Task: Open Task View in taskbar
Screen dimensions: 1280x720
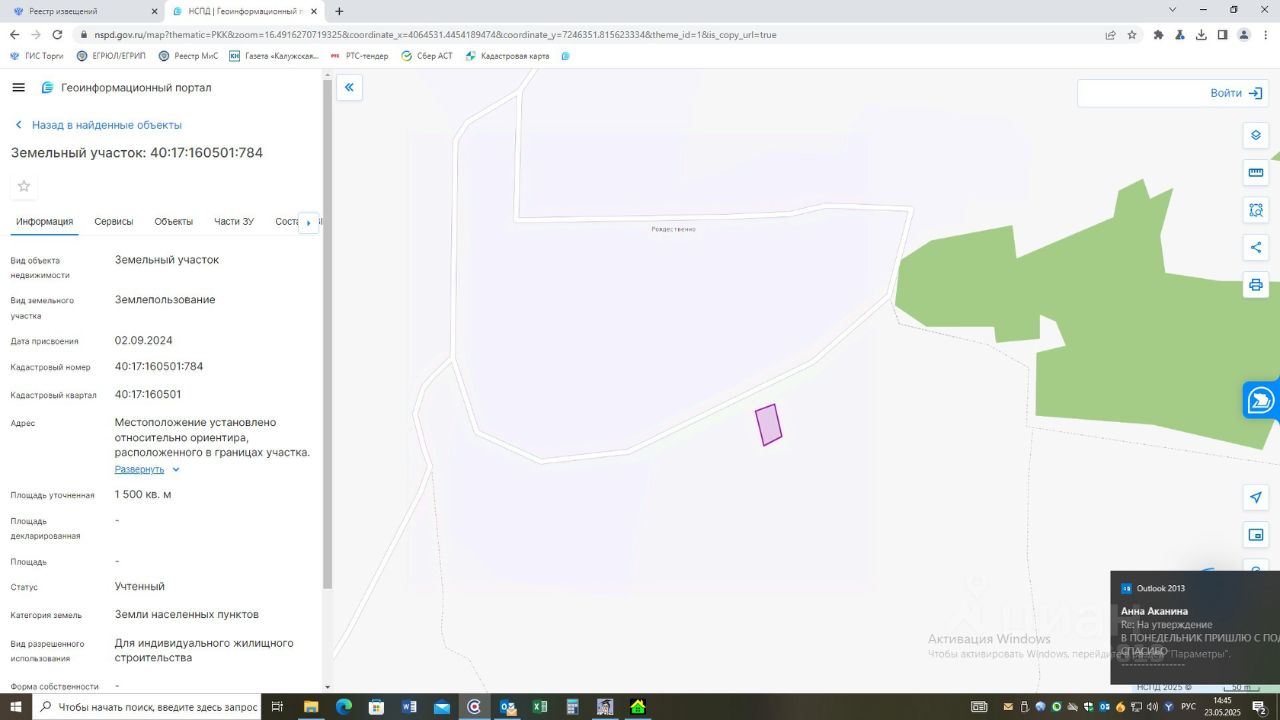Action: point(277,707)
